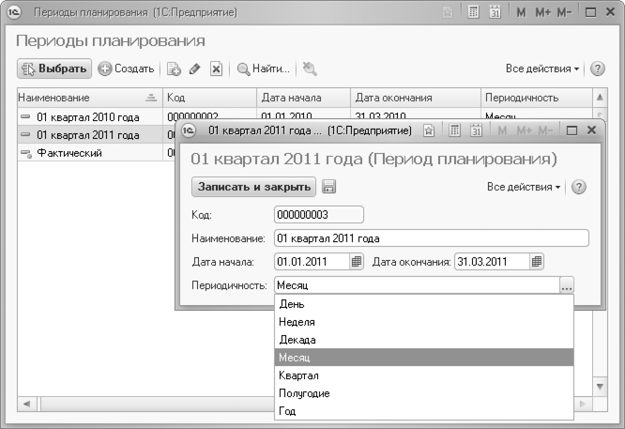The height and width of the screenshot is (429, 625).
Task: Click the delete mark icon in toolbar
Action: pos(216,69)
